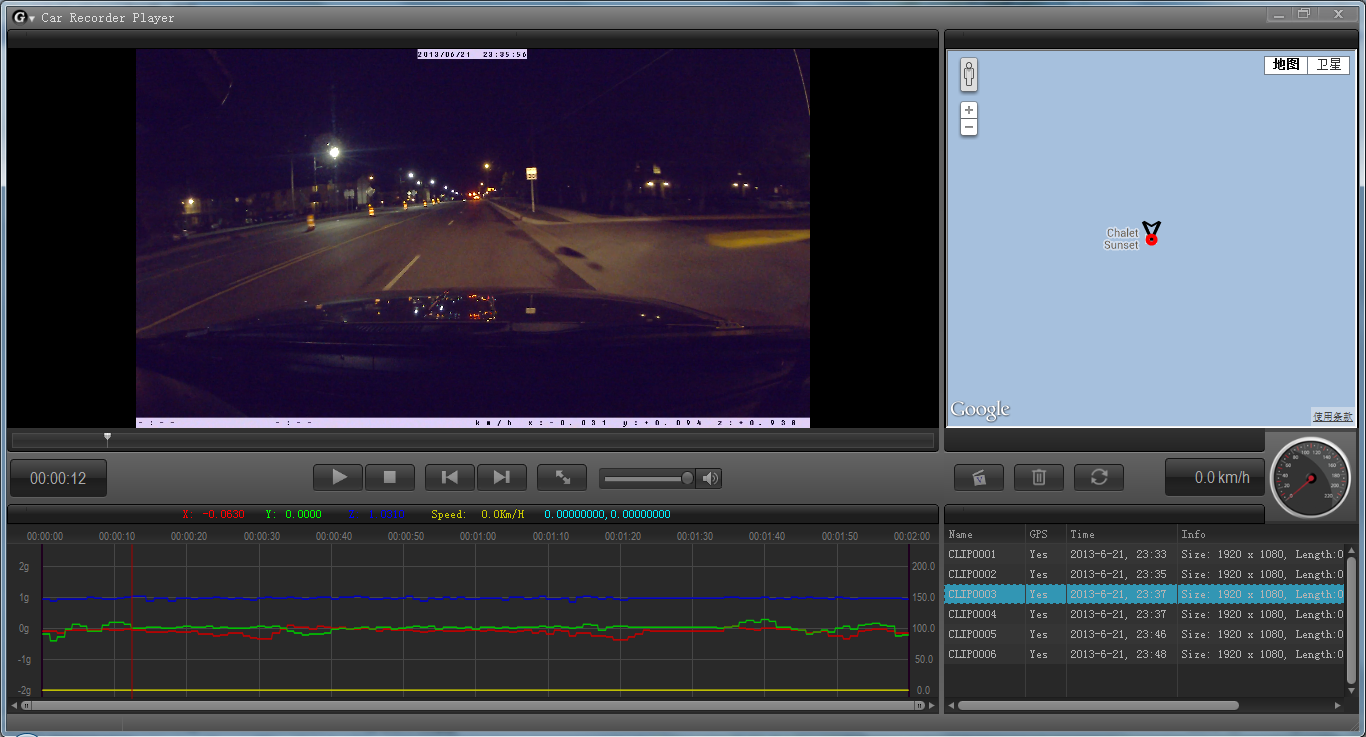Close the Car Recorder Player window
Image resolution: width=1366 pixels, height=737 pixels.
point(1338,14)
